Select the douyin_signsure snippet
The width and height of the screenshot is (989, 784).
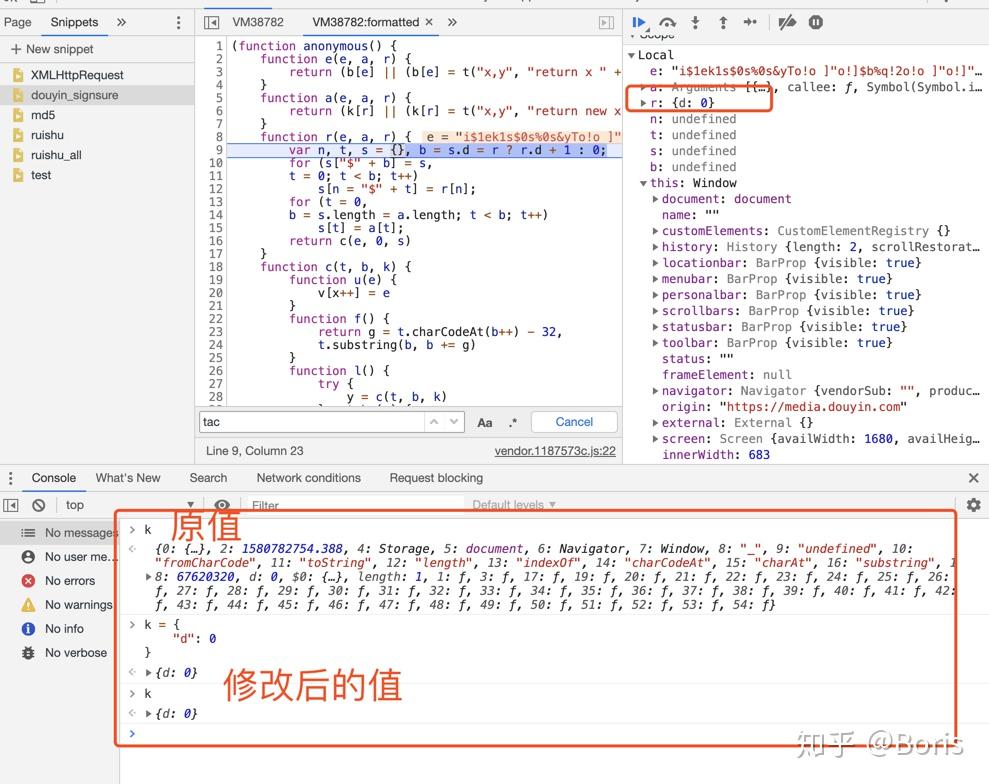[77, 95]
